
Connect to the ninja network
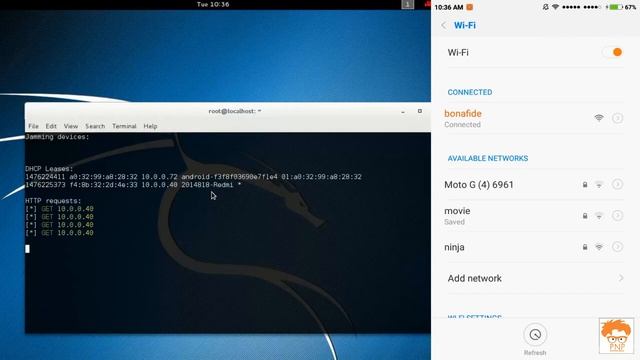[536, 247]
